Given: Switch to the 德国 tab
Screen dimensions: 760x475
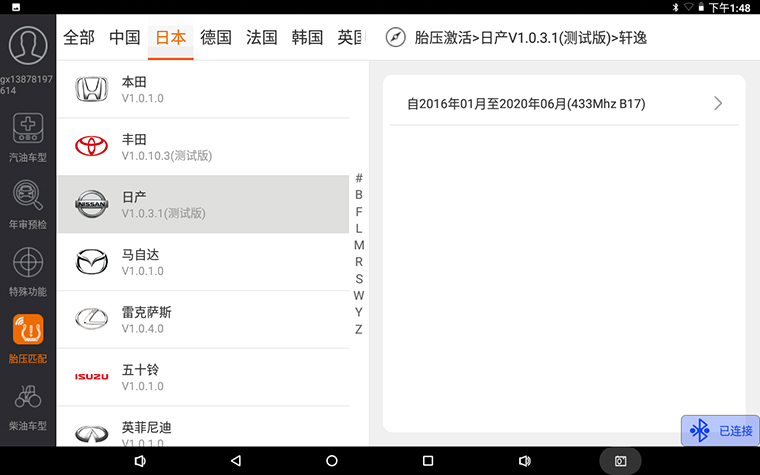Looking at the screenshot, I should click(216, 37).
